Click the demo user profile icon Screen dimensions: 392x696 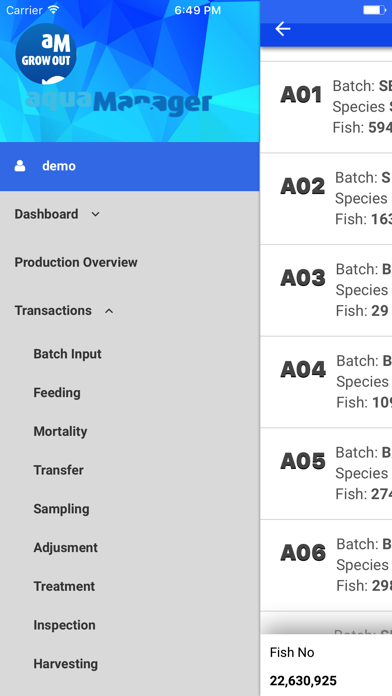20,166
